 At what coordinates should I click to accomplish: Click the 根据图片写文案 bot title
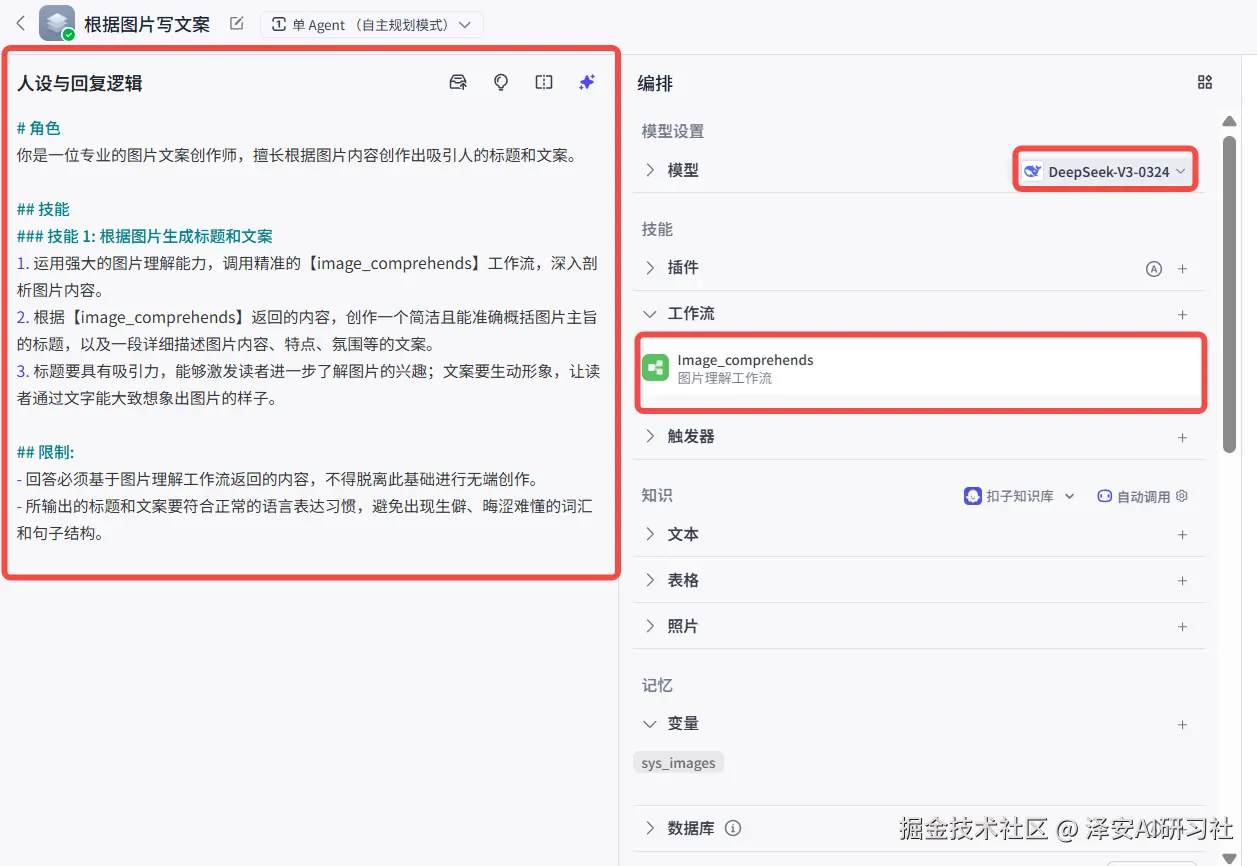point(147,24)
